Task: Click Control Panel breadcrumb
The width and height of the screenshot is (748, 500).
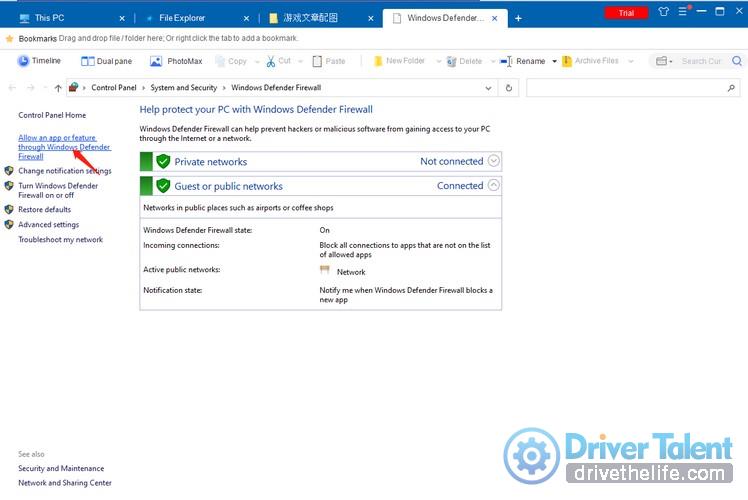Action: tap(114, 88)
